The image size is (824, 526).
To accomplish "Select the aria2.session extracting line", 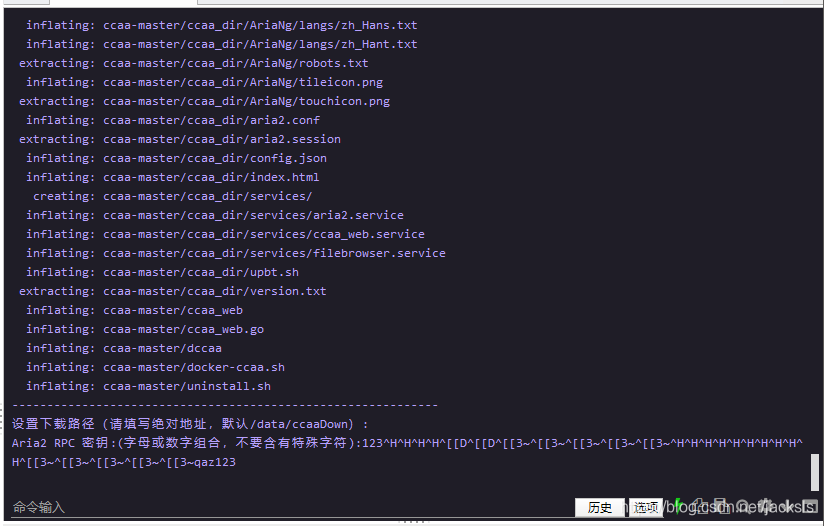I will tap(180, 139).
